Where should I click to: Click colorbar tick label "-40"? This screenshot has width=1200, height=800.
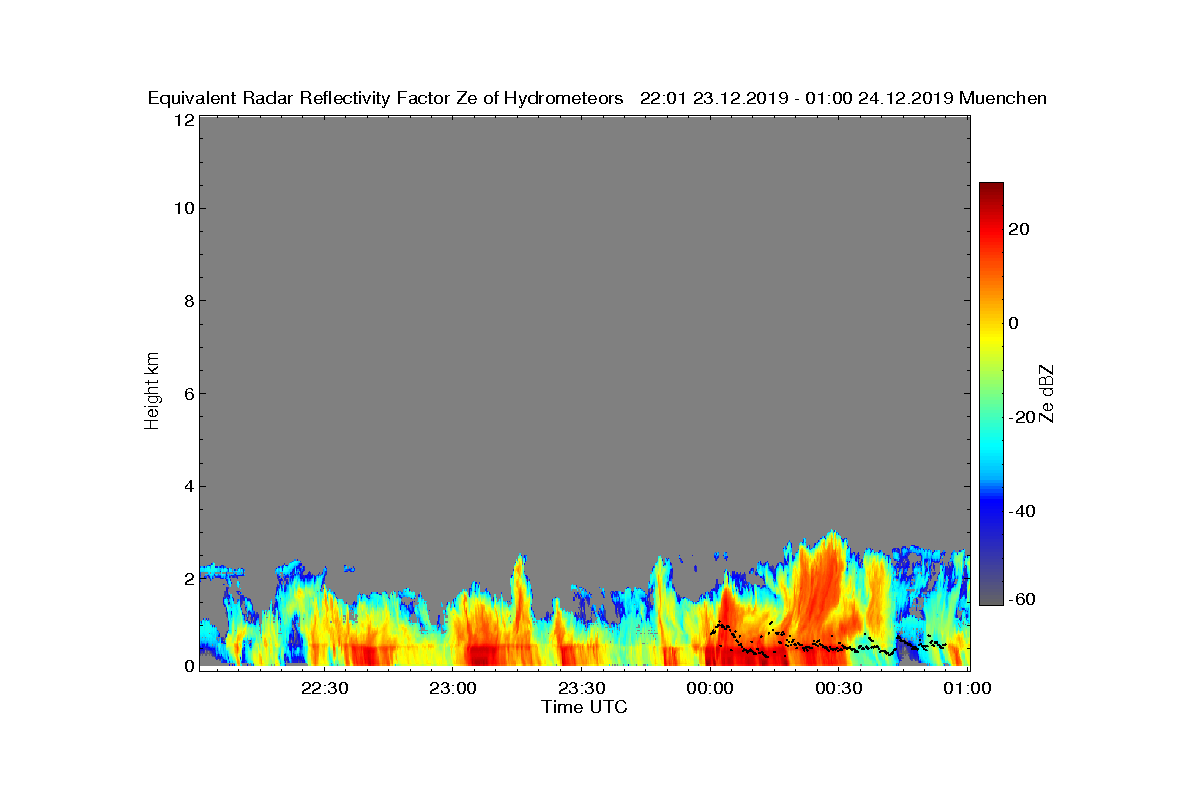[1019, 511]
